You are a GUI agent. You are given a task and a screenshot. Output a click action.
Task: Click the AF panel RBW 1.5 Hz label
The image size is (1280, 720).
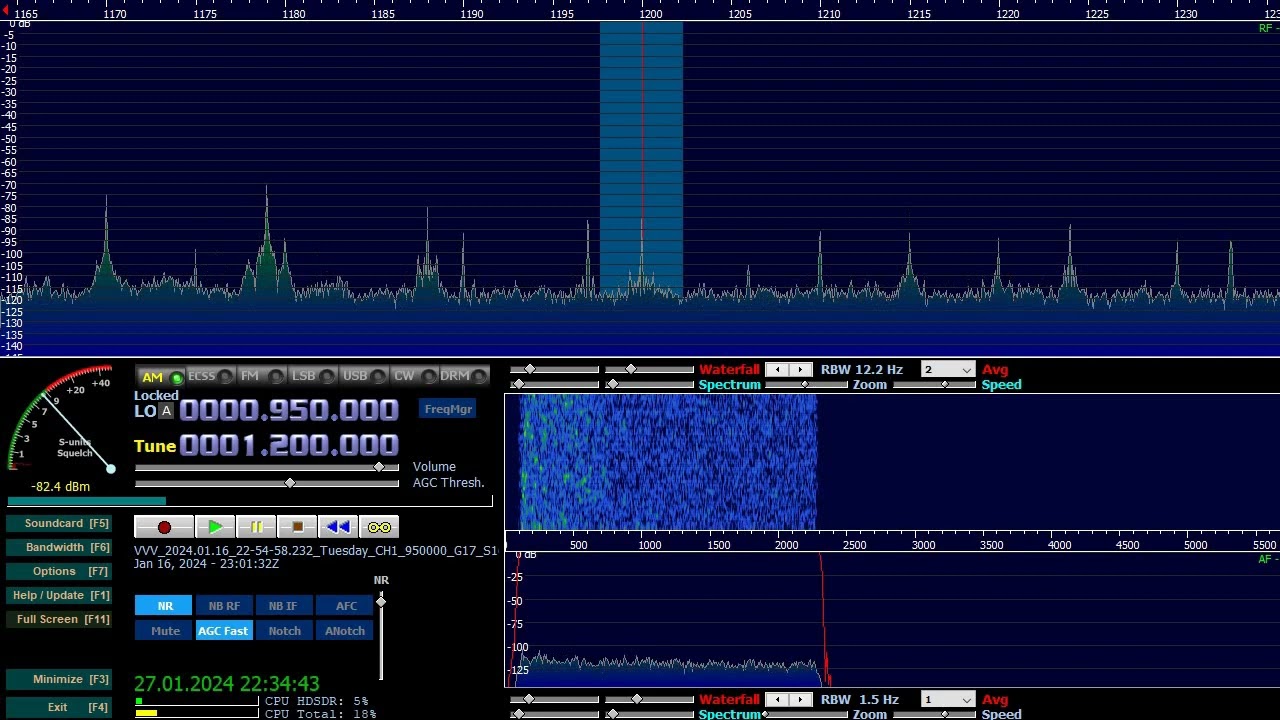click(860, 700)
